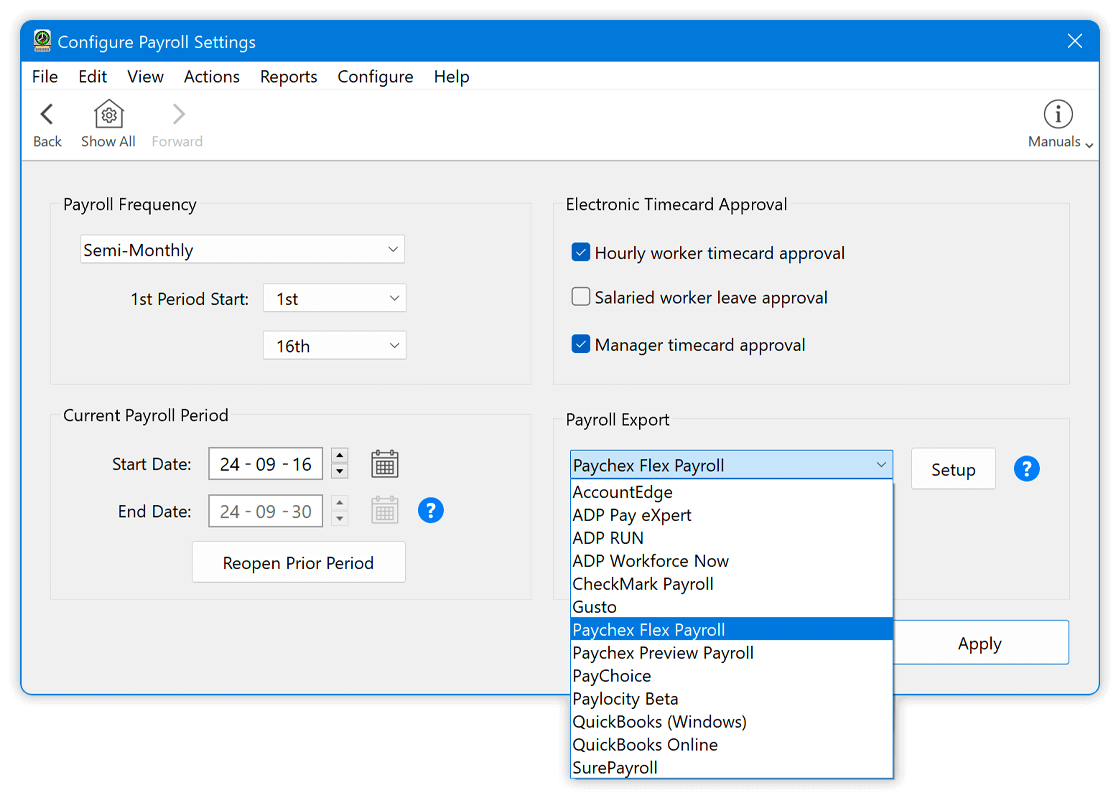The width and height of the screenshot is (1120, 800).
Task: Open Show All settings home icon
Action: coord(109,114)
